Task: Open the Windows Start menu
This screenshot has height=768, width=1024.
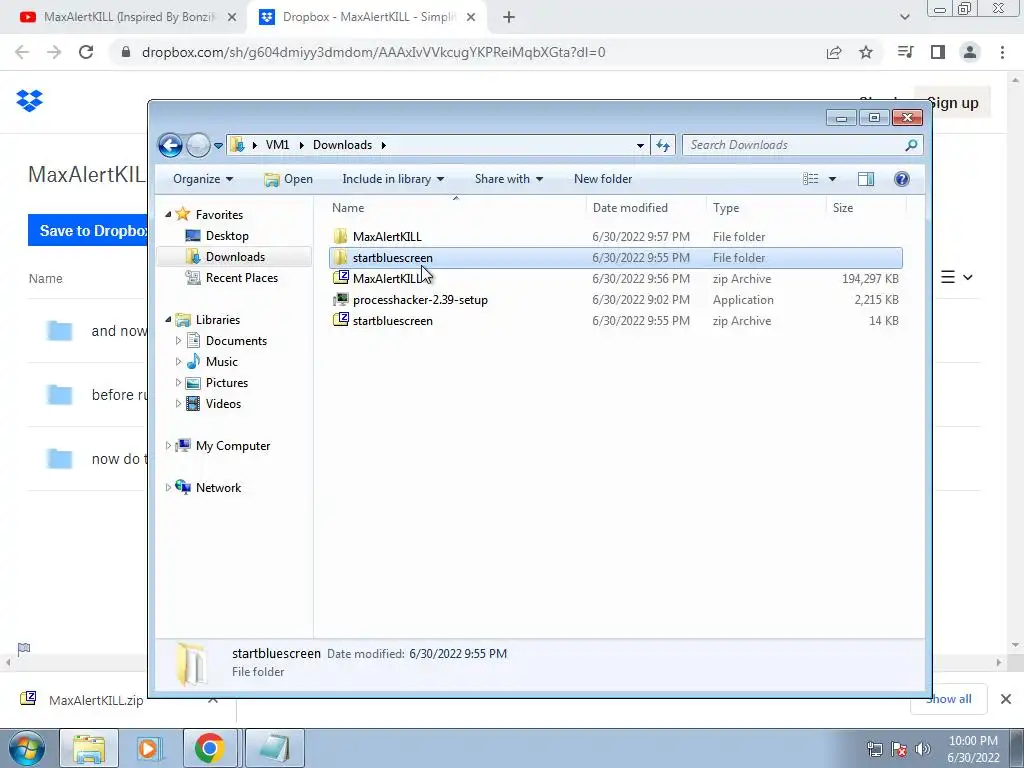Action: point(26,748)
